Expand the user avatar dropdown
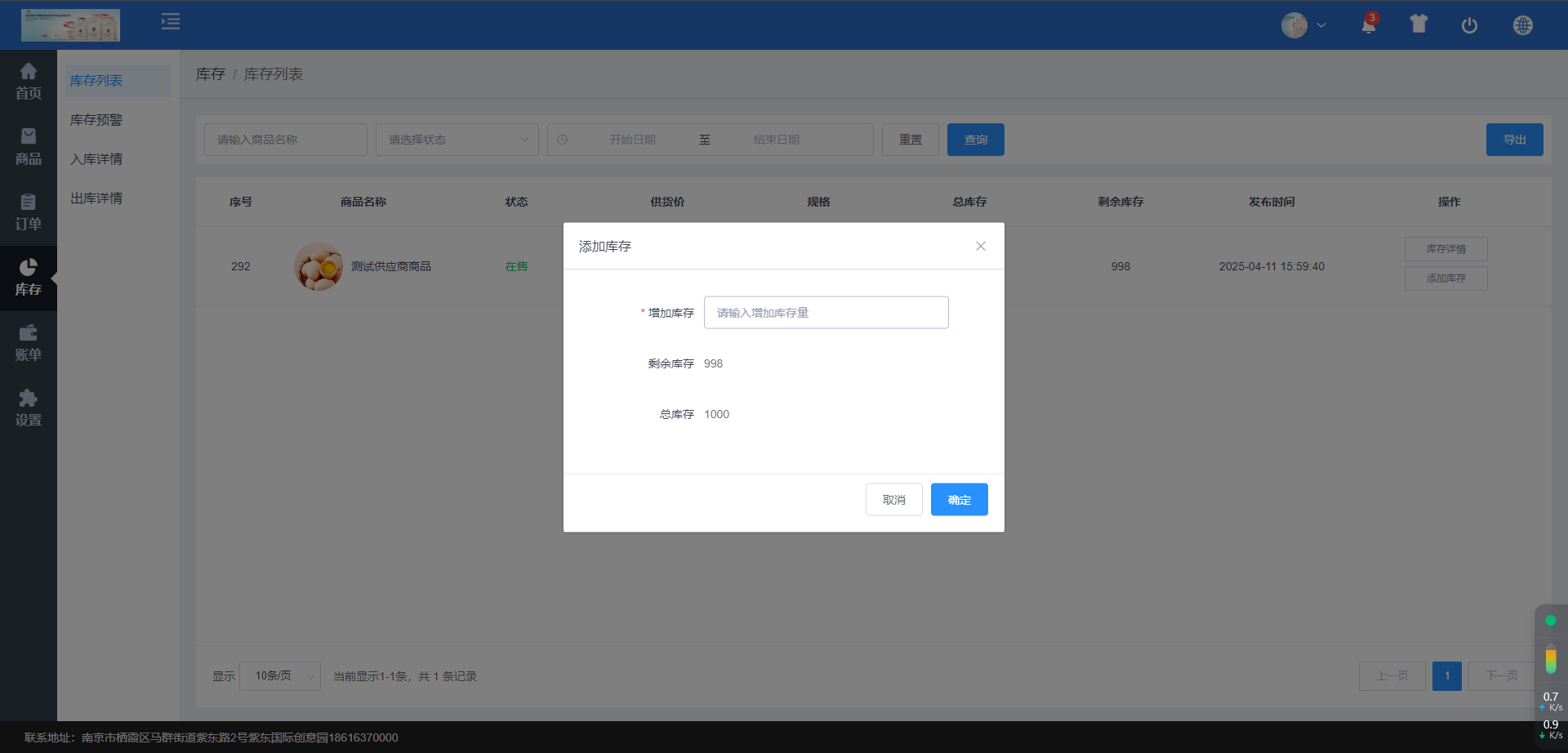Screen dimensions: 1568x753 (1303, 25)
